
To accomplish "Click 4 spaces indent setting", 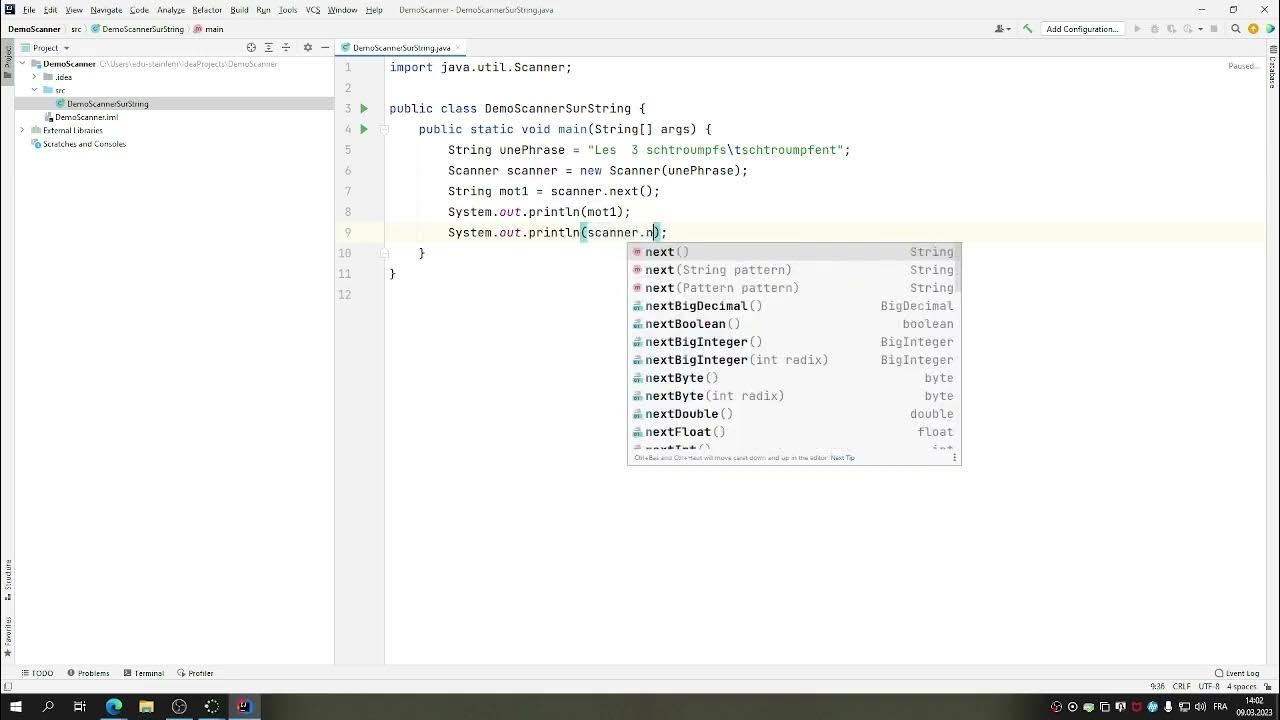I will [1242, 686].
